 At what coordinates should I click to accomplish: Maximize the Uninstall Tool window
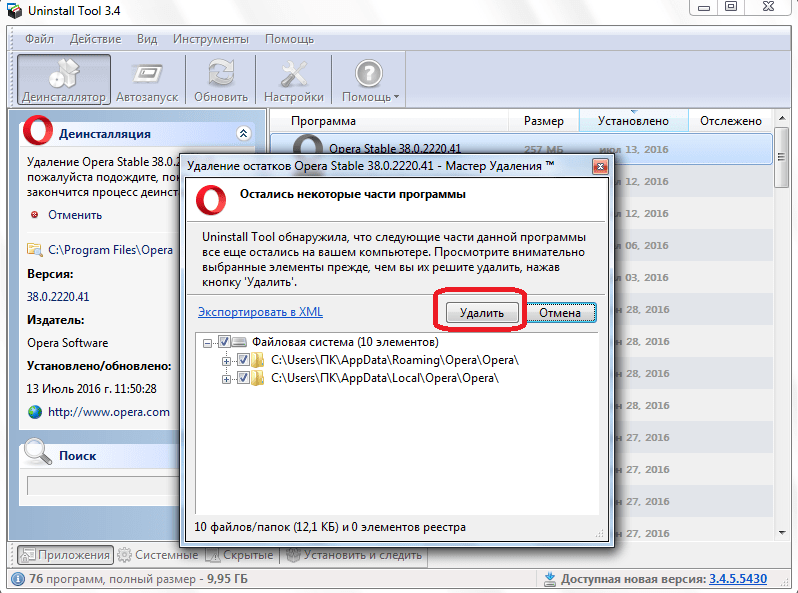pyautogui.click(x=731, y=7)
